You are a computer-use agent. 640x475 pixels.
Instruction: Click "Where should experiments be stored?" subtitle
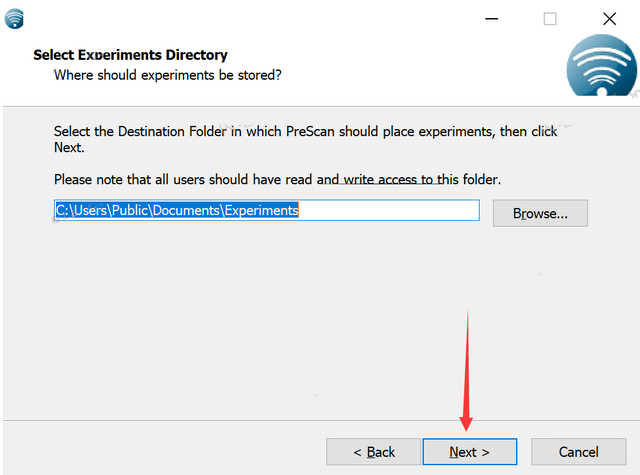click(x=168, y=75)
